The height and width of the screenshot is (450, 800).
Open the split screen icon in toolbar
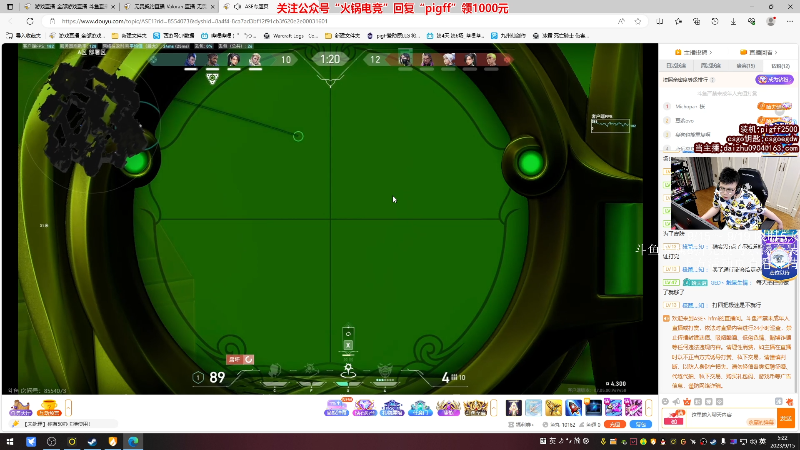(x=660, y=21)
